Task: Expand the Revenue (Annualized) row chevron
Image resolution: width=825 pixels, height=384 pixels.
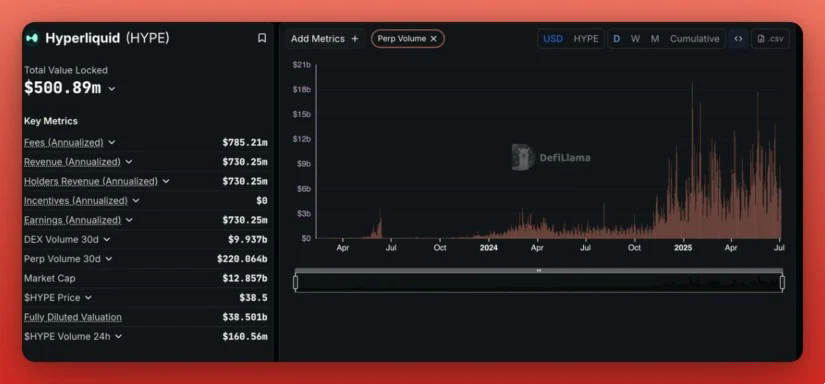Action: point(129,162)
